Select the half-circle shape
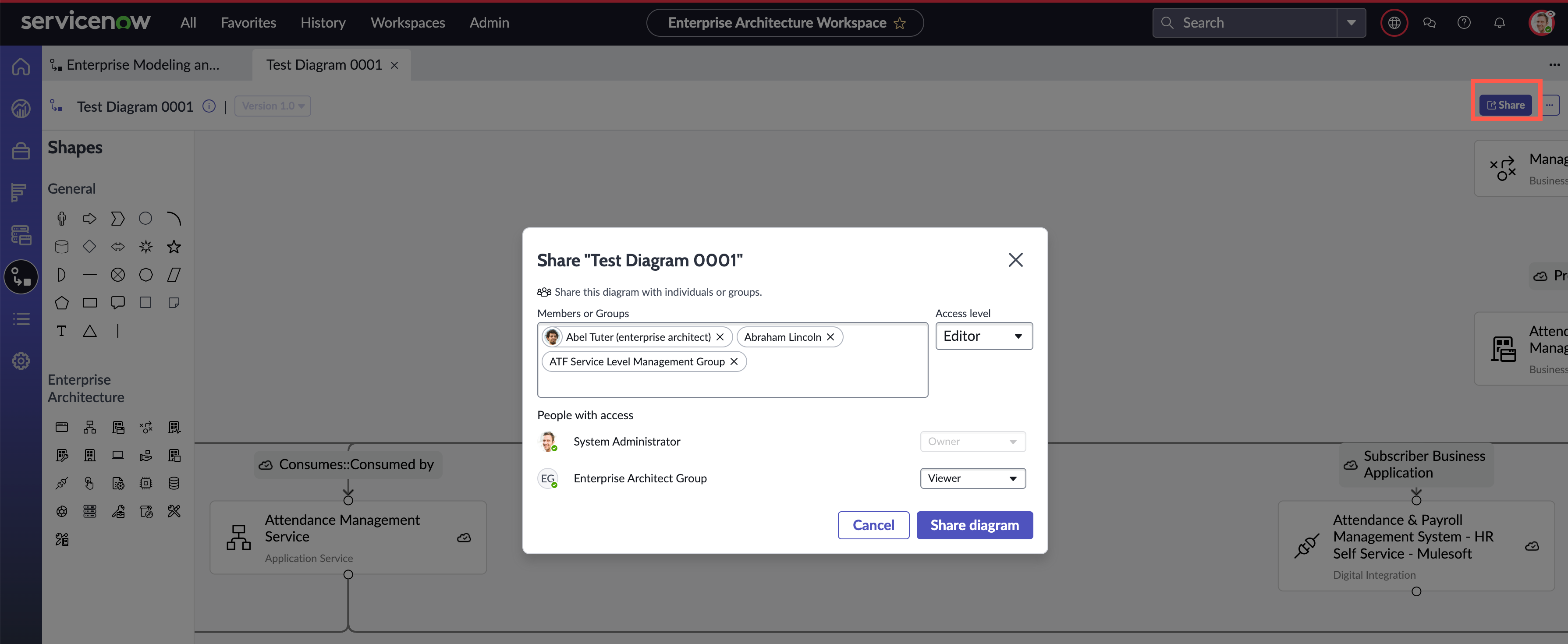The height and width of the screenshot is (644, 1568). (x=61, y=275)
